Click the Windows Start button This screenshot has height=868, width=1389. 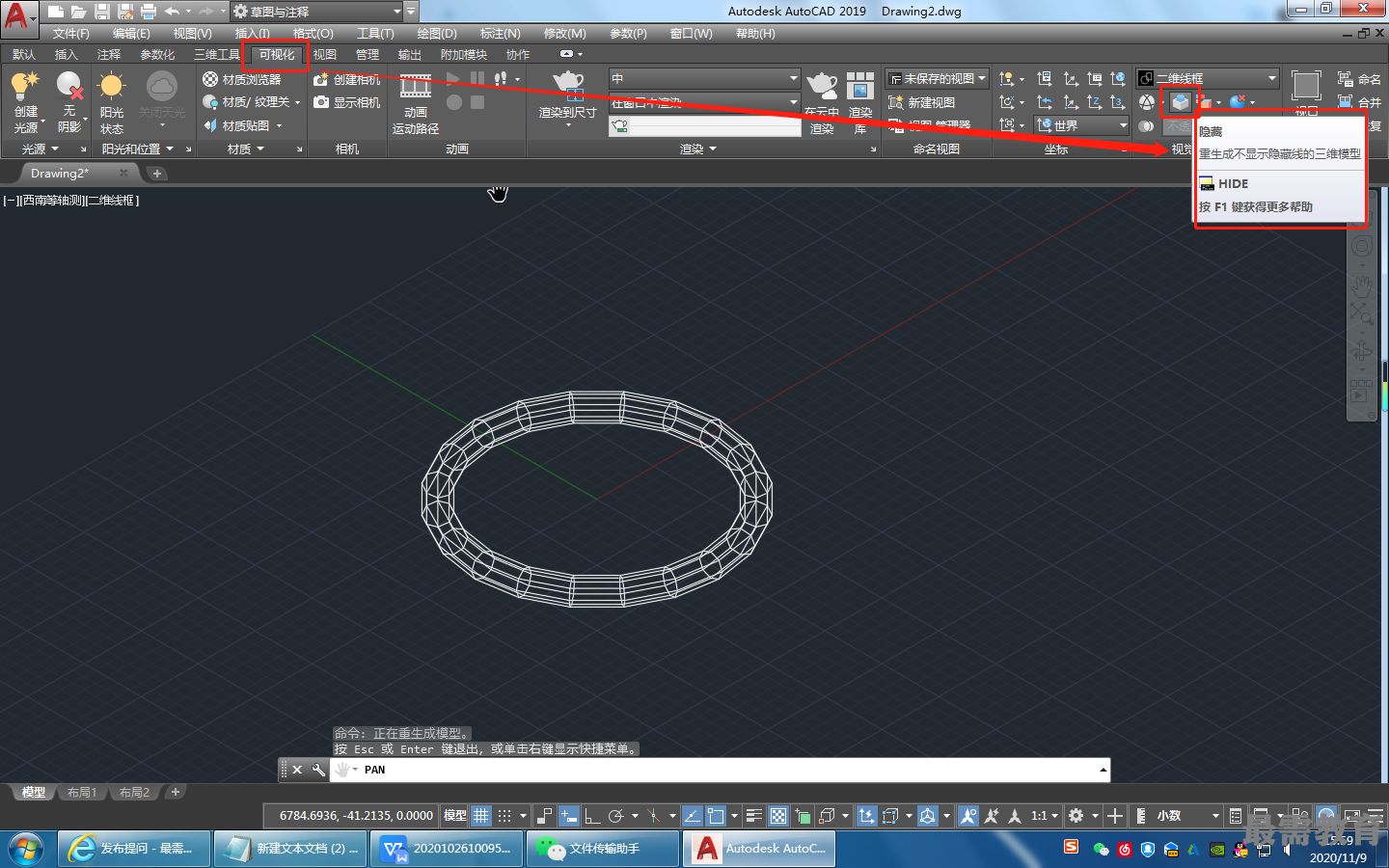(x=26, y=849)
